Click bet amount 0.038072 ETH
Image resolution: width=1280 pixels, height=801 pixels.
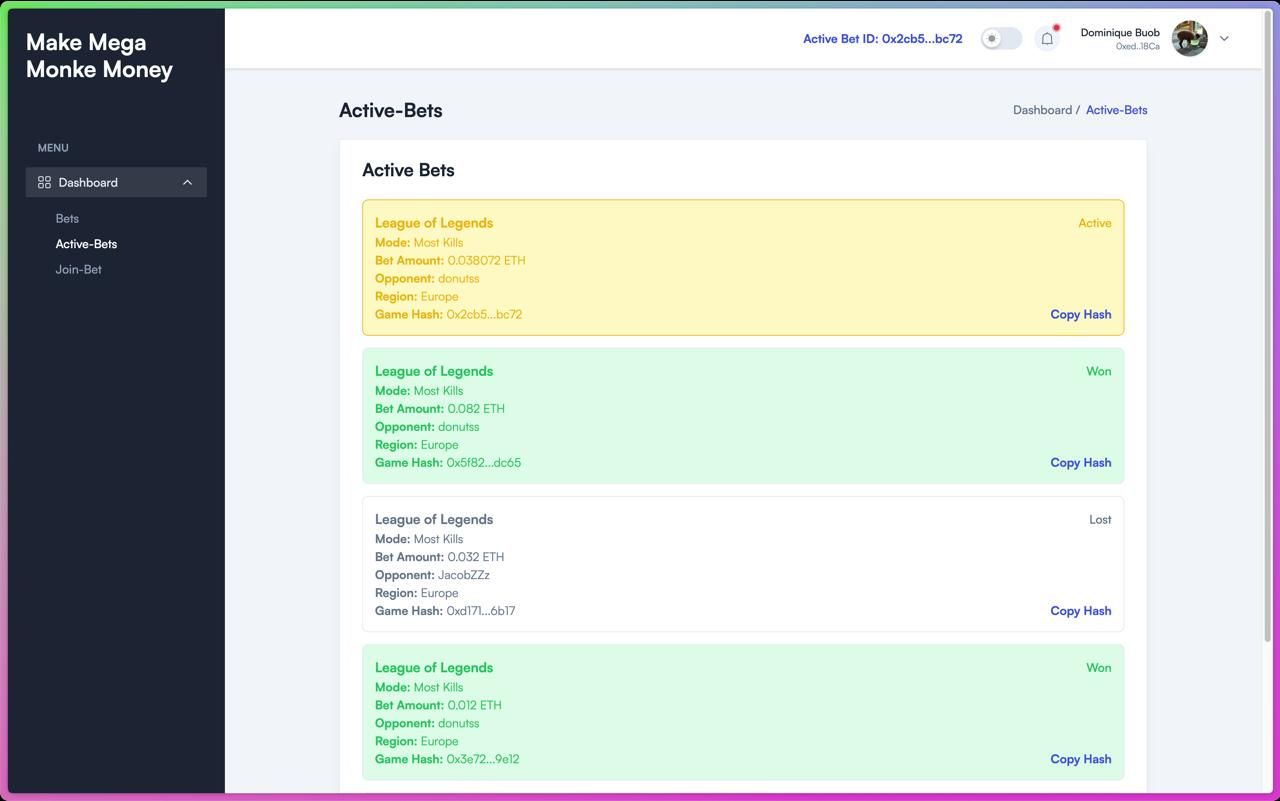486,261
